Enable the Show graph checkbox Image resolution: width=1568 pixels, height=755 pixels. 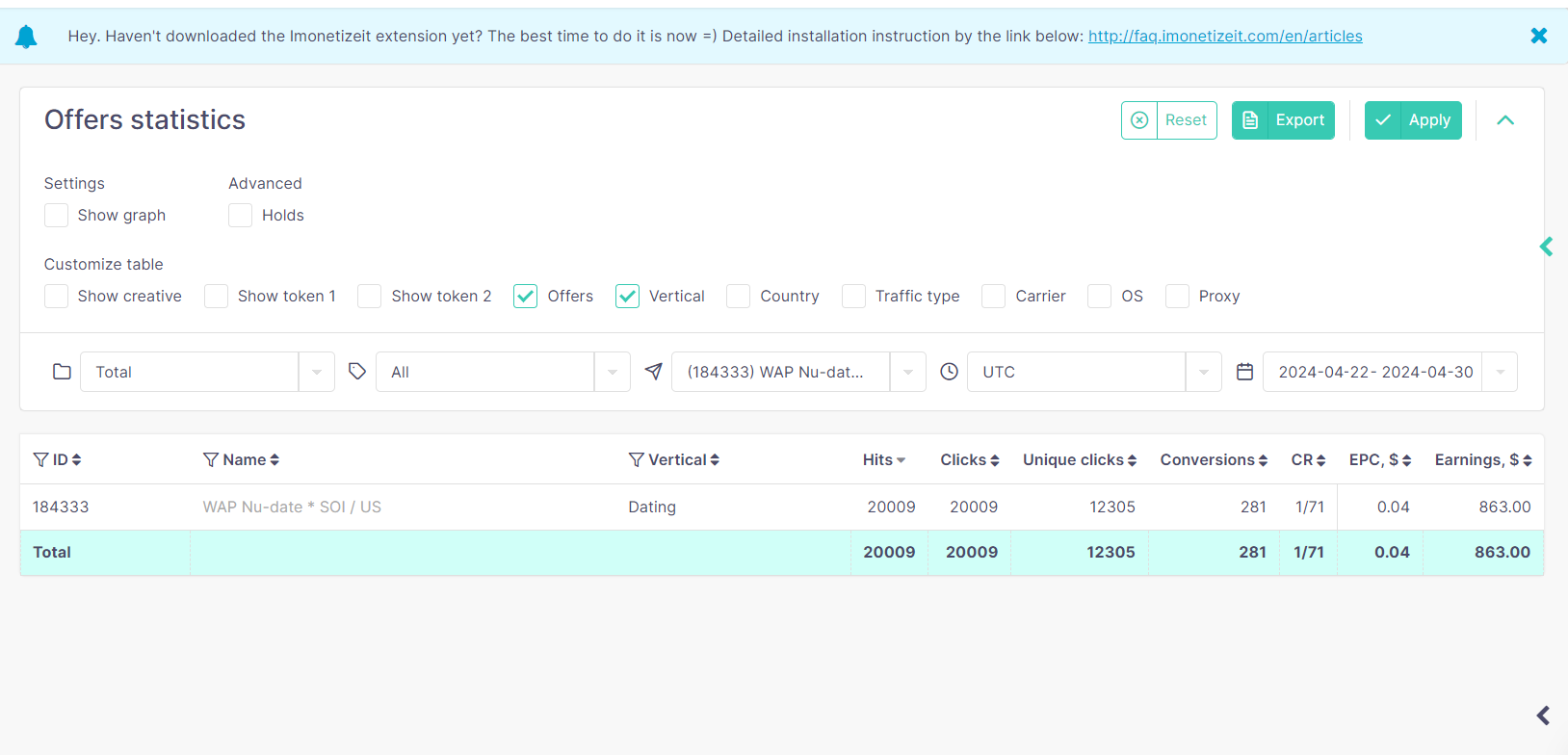tap(57, 216)
